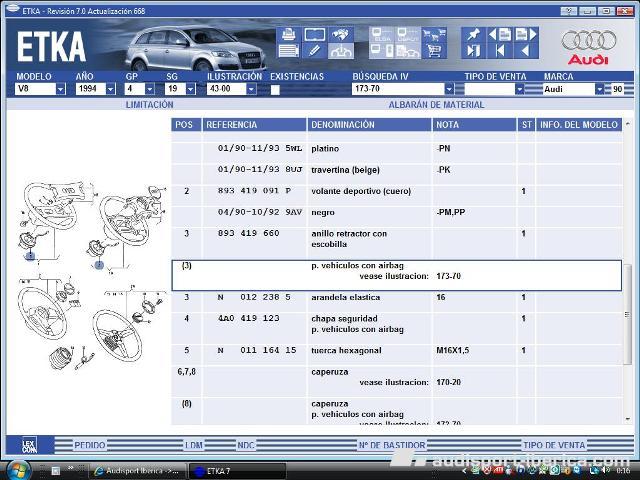The image size is (640, 480).
Task: Expand the Tipo de Venta dropdown
Action: 519,89
